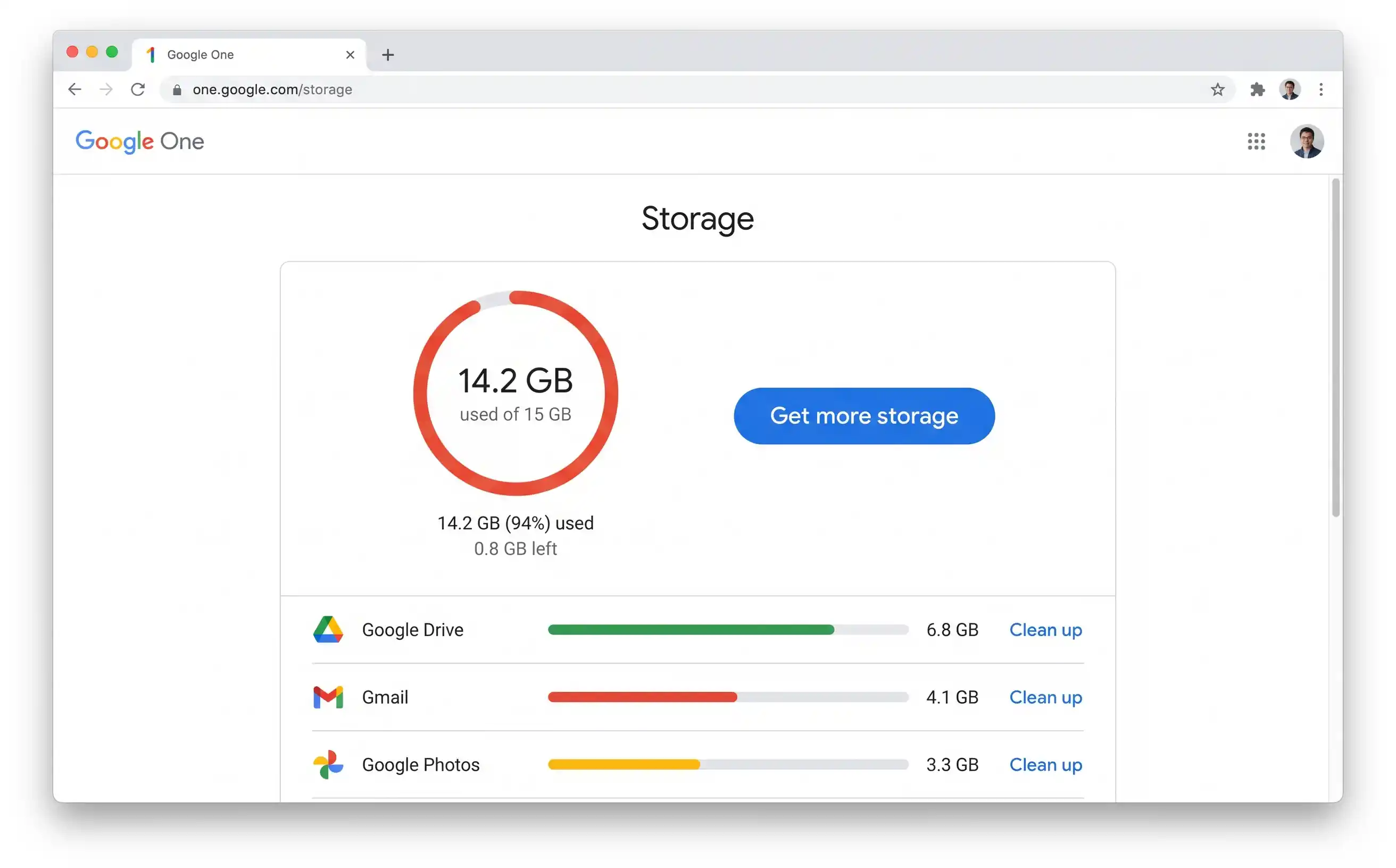
Task: Click the Storage heading
Action: click(x=697, y=219)
